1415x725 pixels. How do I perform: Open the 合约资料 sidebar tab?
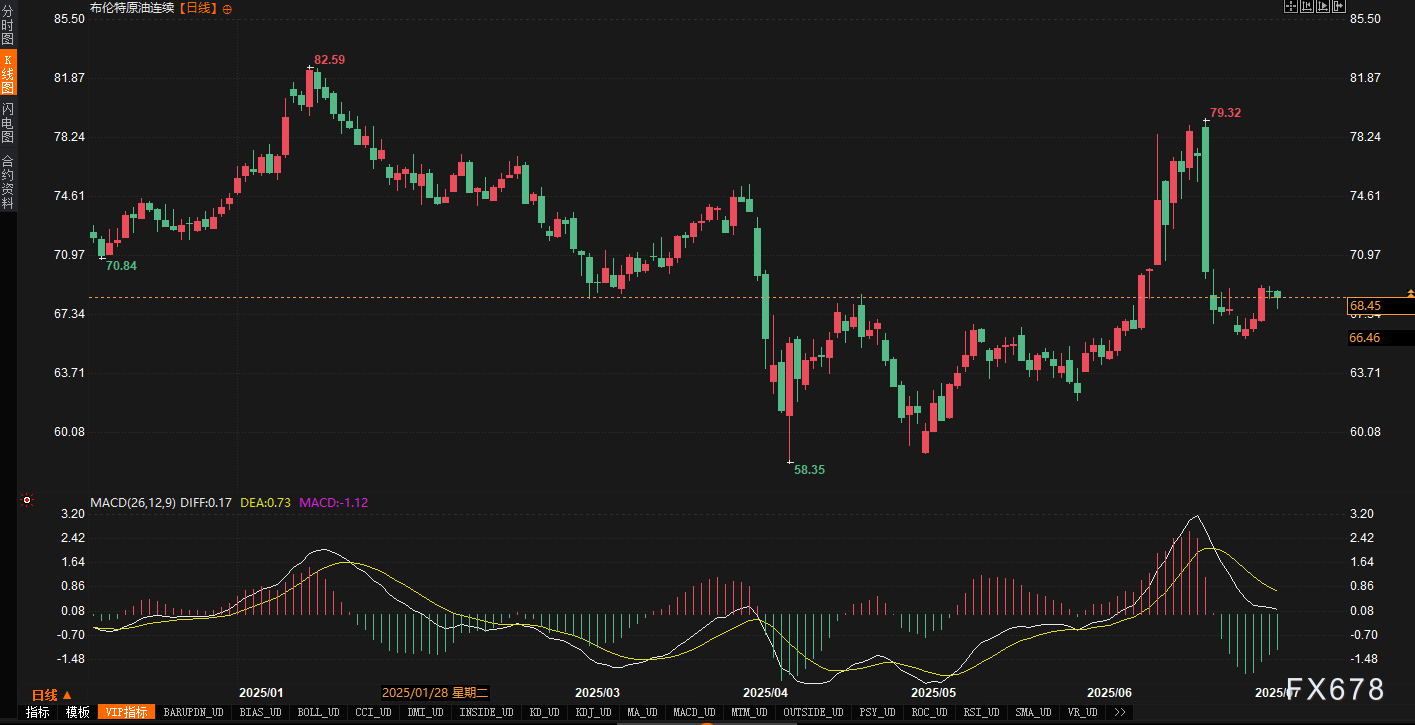(x=8, y=182)
